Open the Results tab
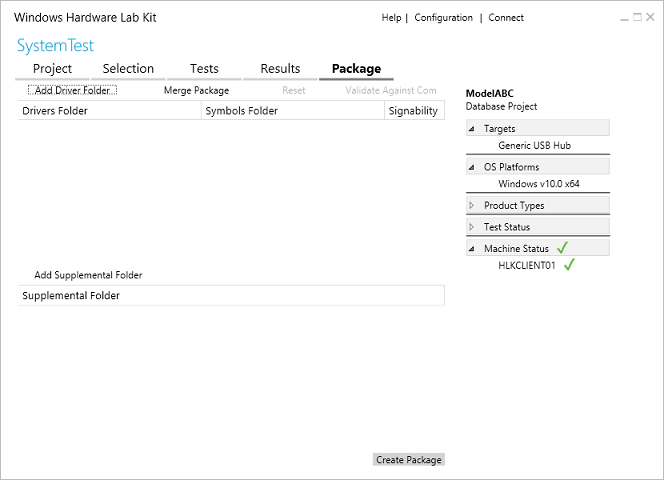 click(280, 69)
